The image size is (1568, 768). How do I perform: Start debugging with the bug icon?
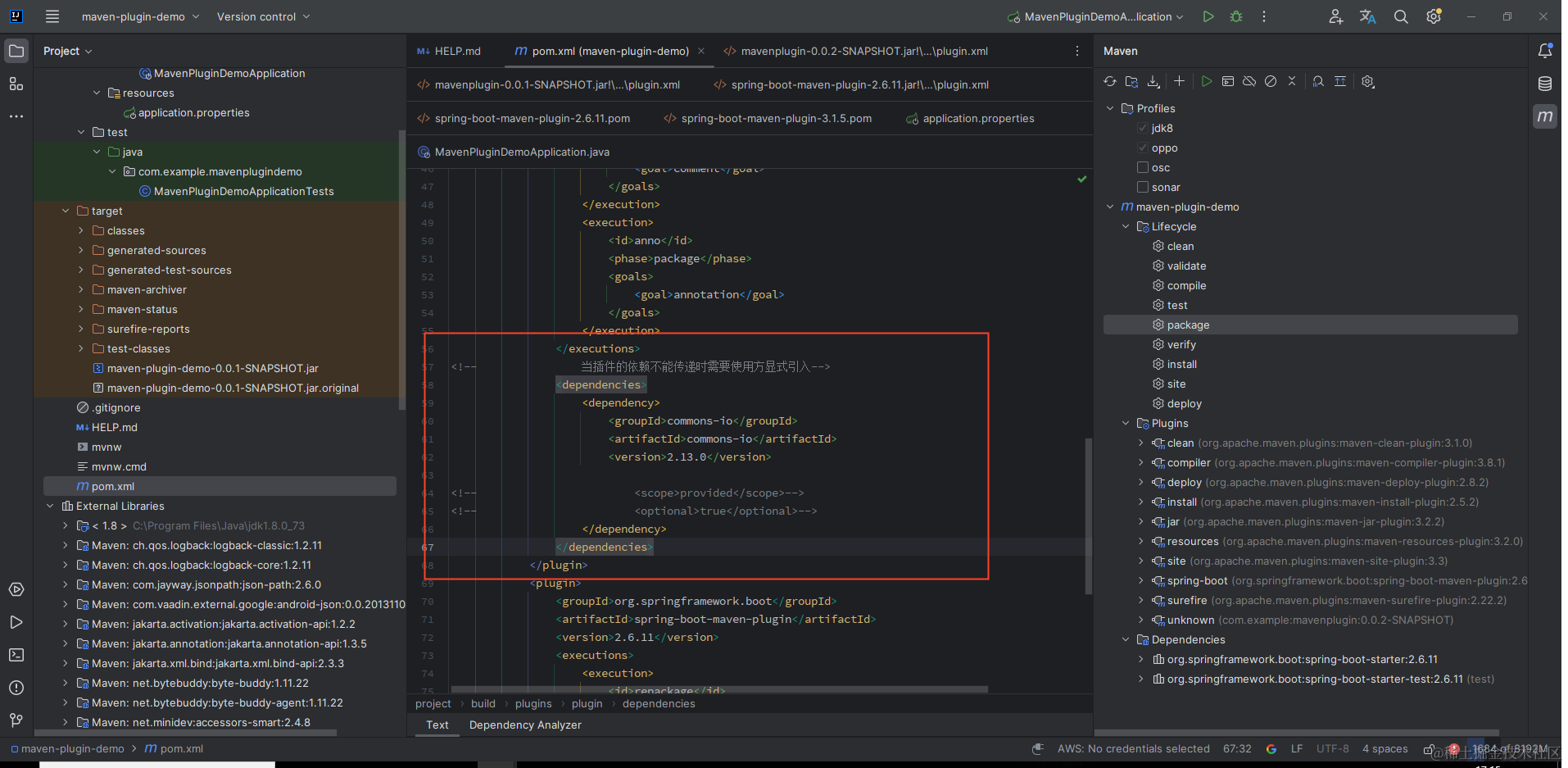[x=1236, y=16]
